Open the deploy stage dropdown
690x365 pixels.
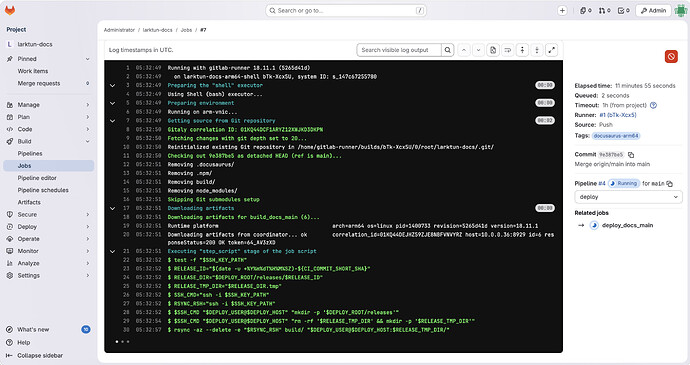[x=628, y=197]
